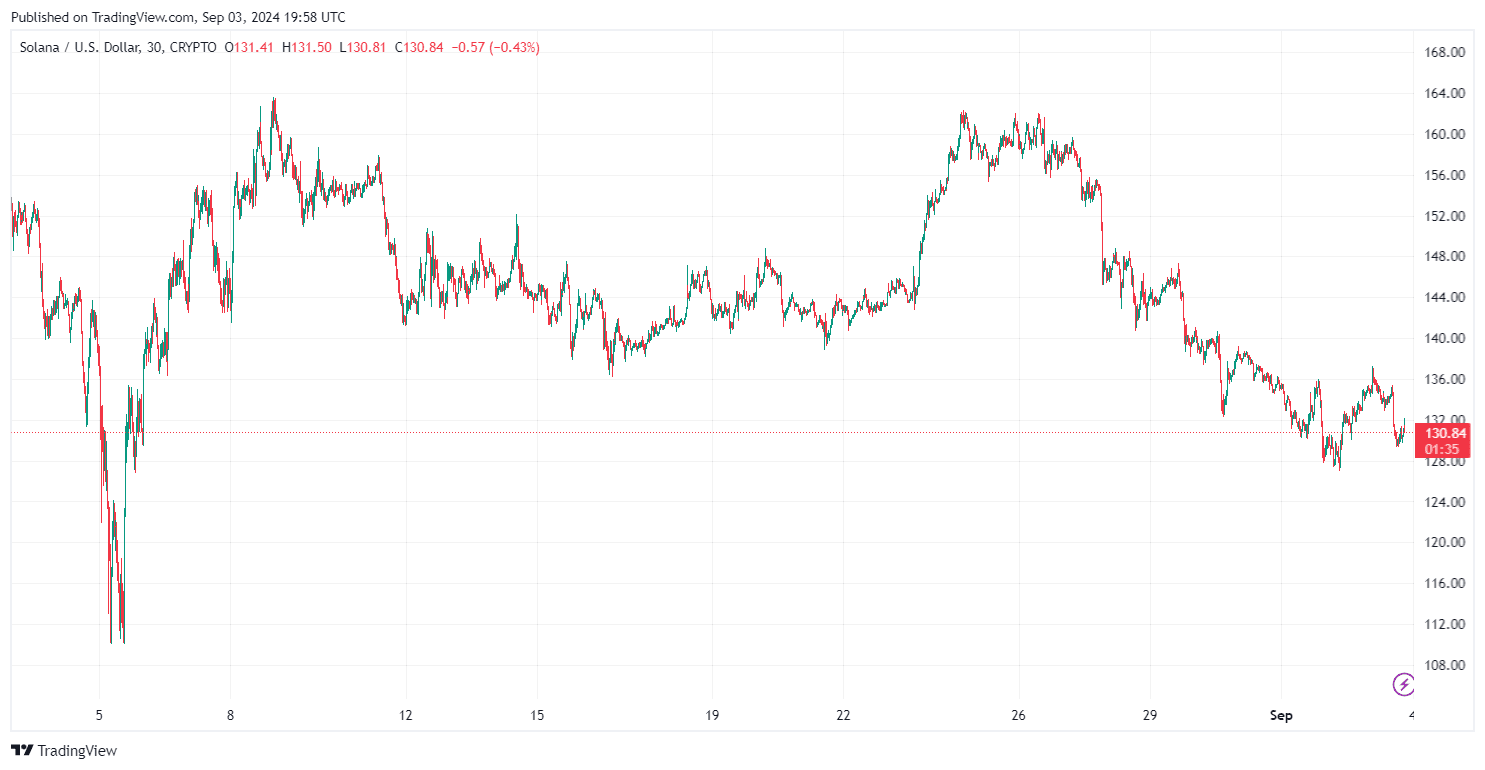1485x770 pixels.
Task: Click the date label 22 on time axis
Action: [843, 715]
